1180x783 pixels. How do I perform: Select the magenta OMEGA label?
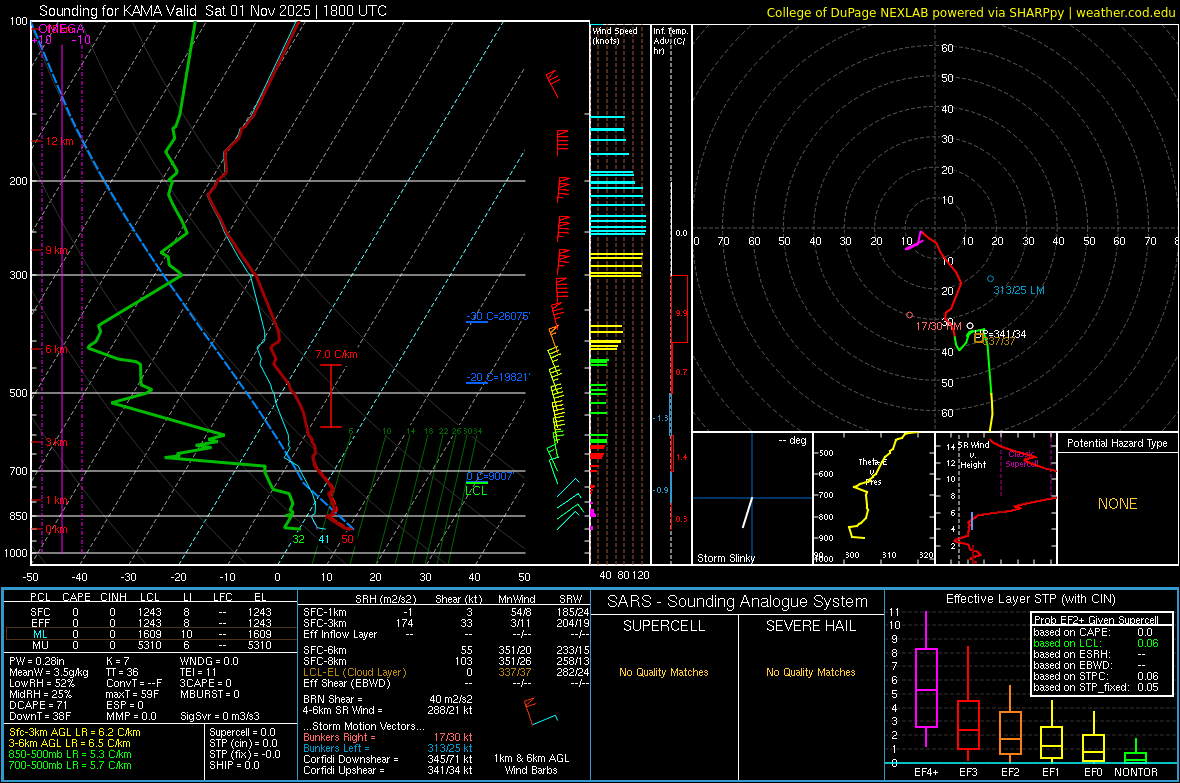coord(61,29)
